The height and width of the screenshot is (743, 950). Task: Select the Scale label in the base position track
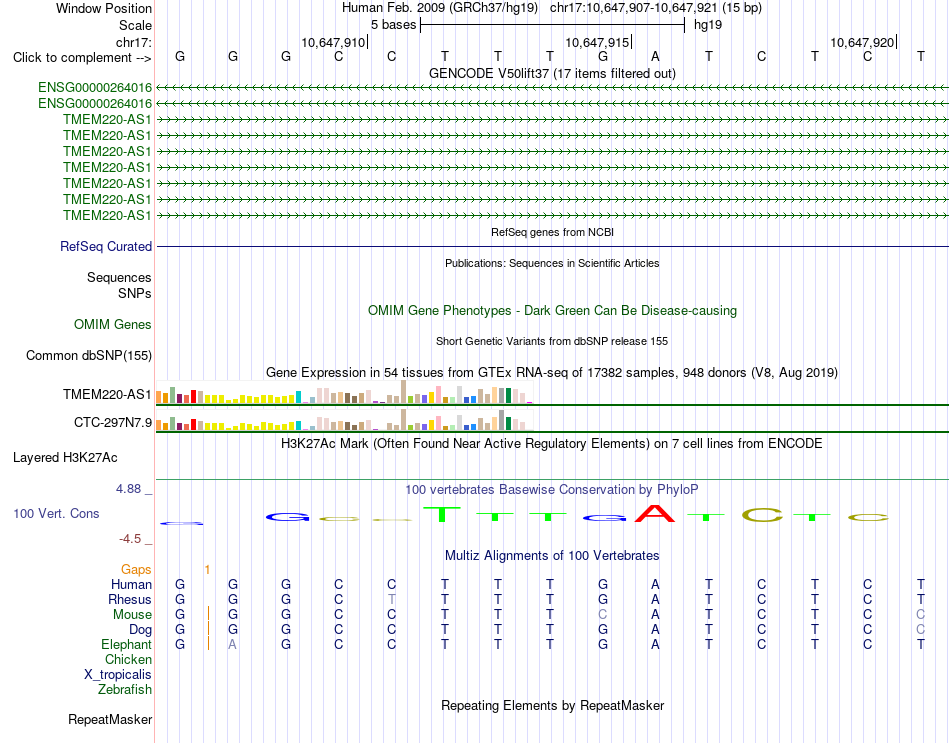point(135,25)
